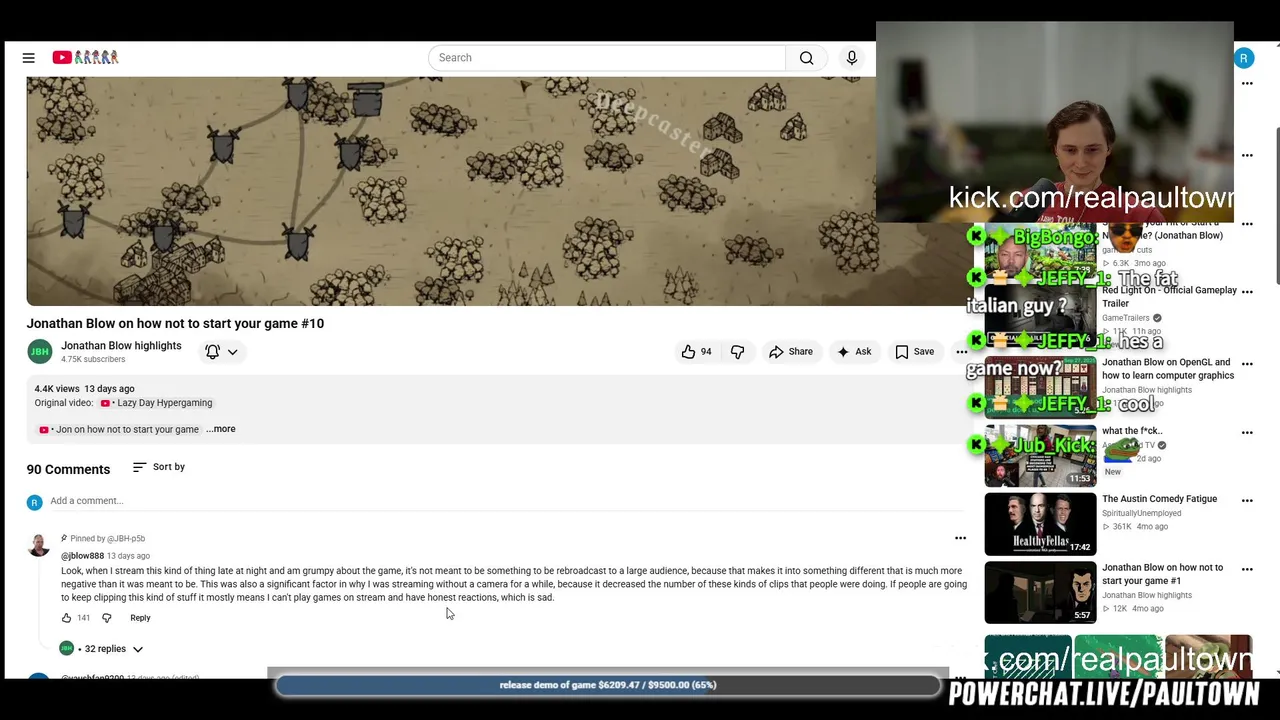
Task: Open @jblow888 username link
Action: [x=82, y=556]
